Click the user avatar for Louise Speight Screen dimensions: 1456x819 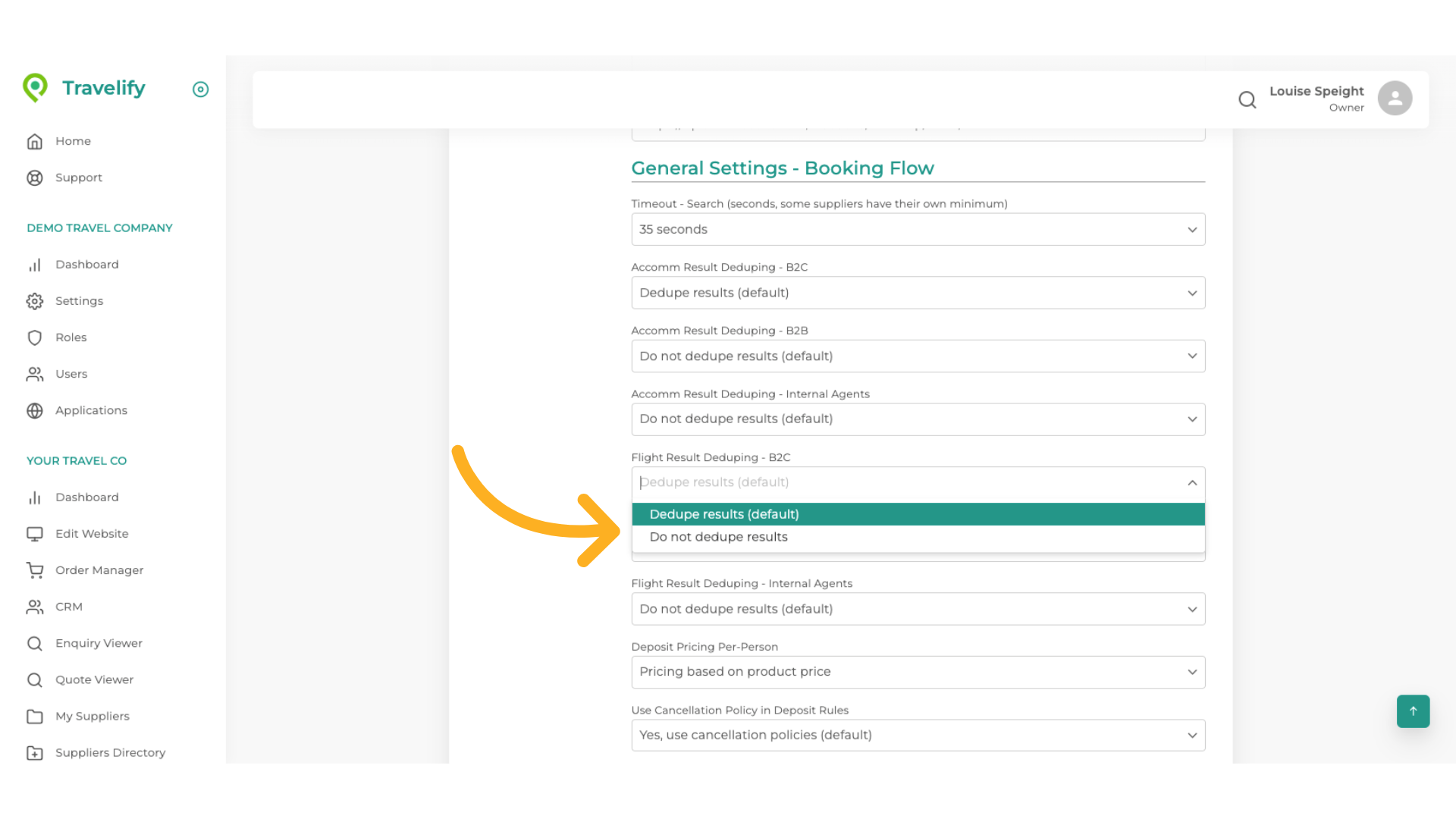[x=1395, y=97]
